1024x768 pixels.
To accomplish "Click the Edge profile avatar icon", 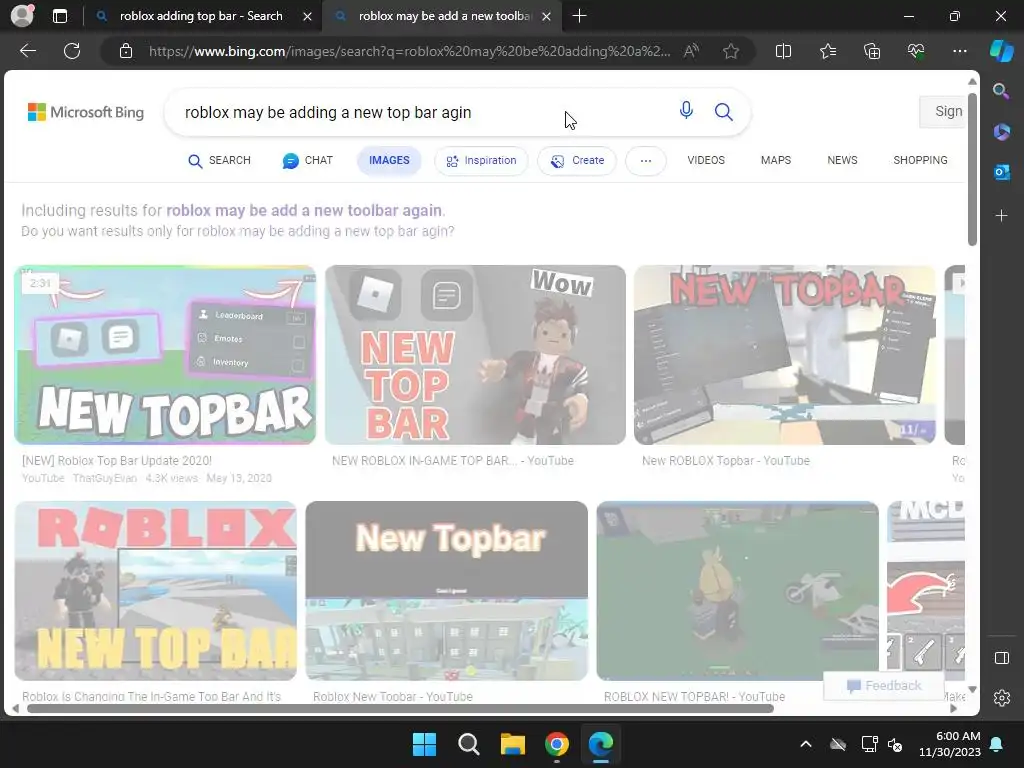I will click(x=22, y=16).
